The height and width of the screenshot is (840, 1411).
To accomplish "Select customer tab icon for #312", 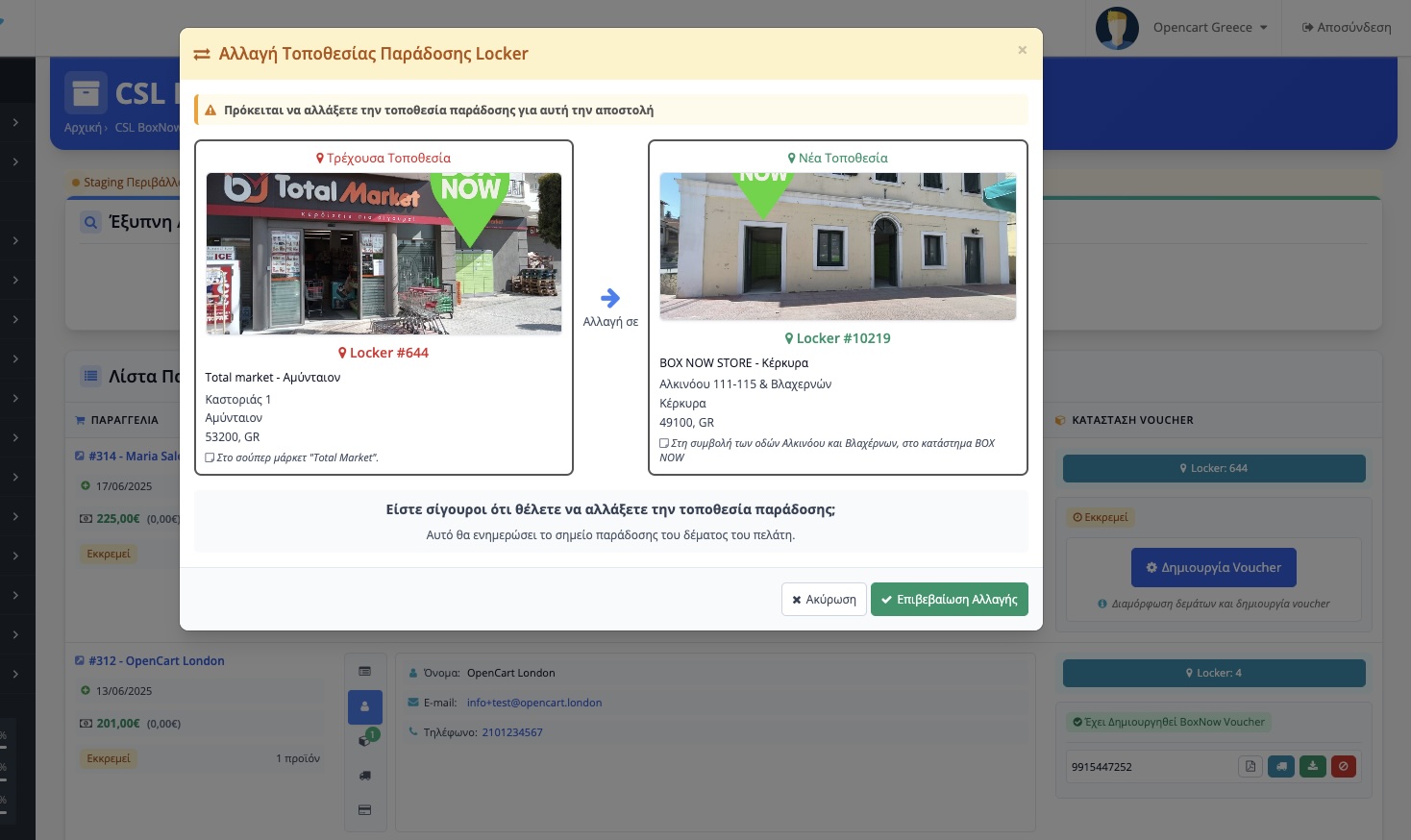I will tap(365, 706).
